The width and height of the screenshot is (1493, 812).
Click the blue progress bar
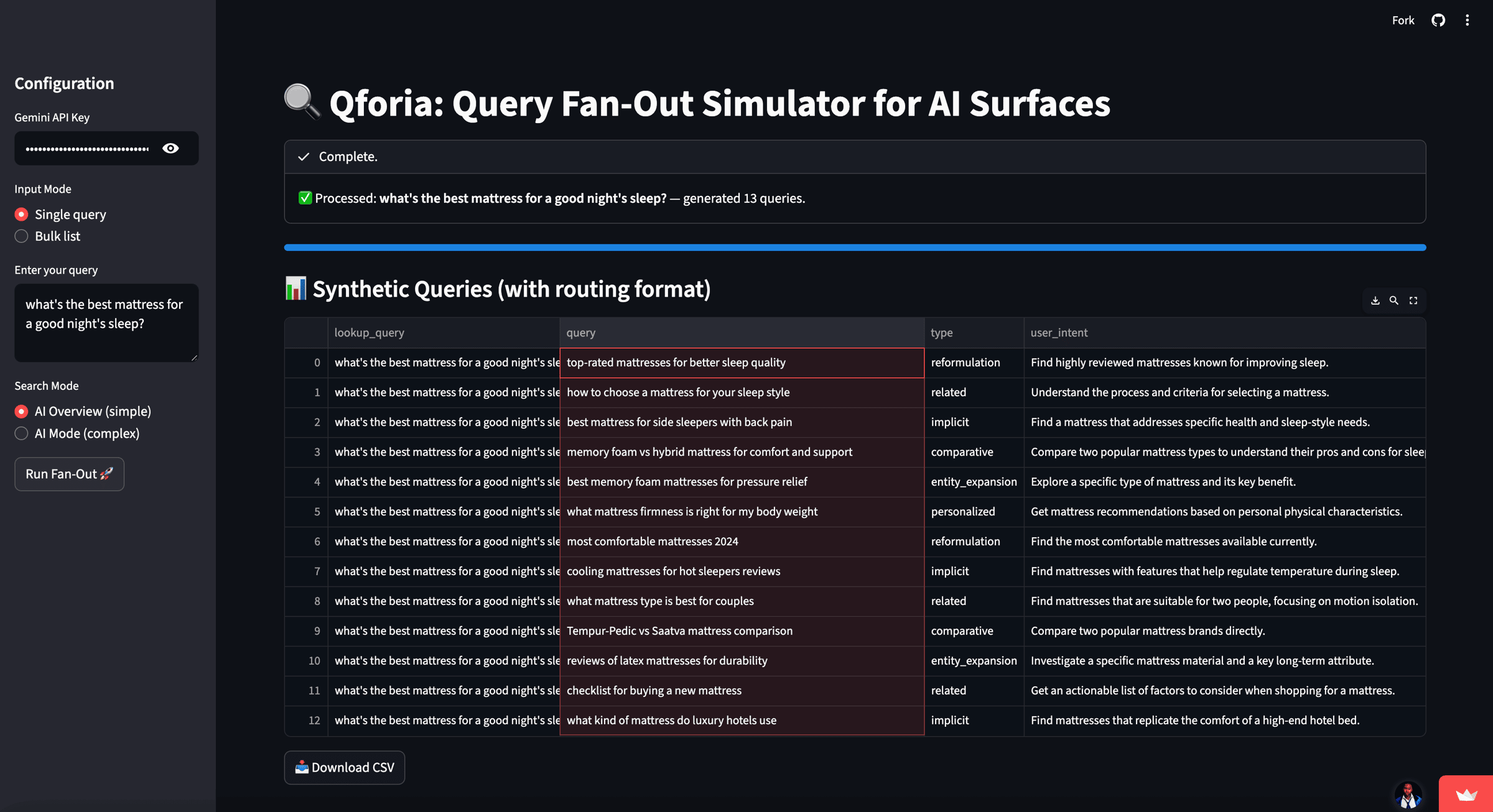point(854,247)
